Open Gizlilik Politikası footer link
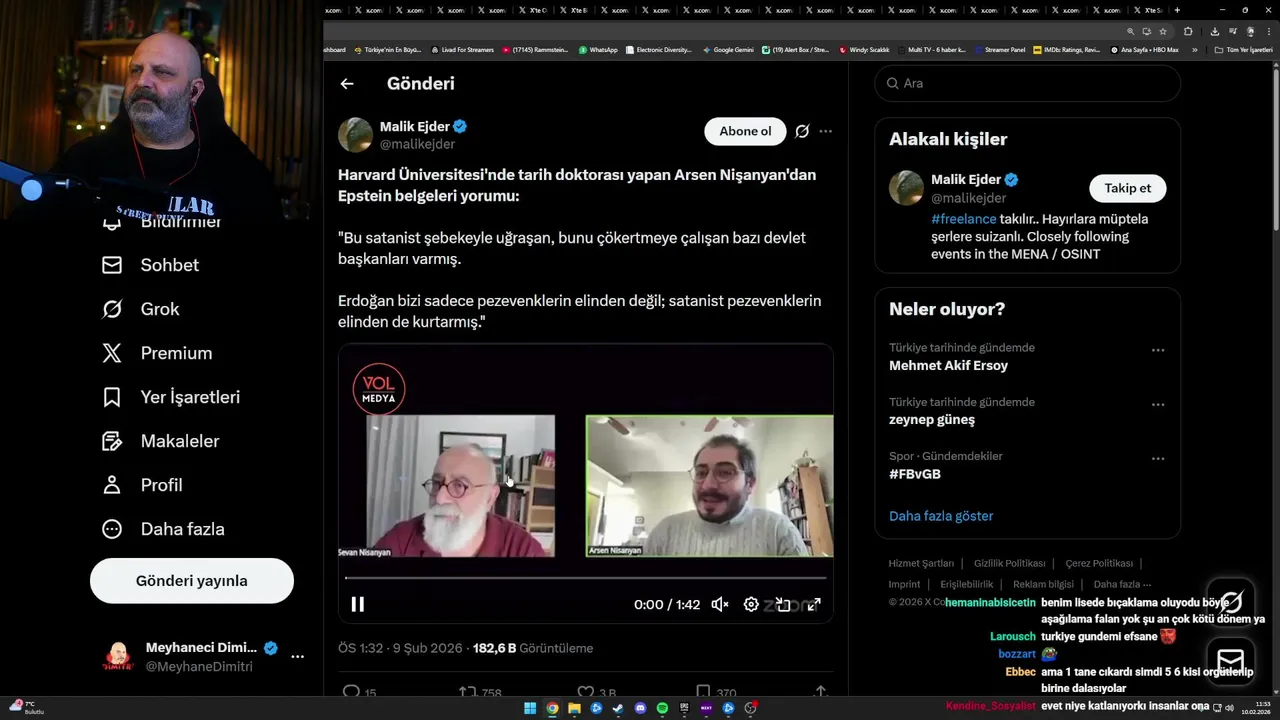Image resolution: width=1280 pixels, height=720 pixels. tap(1010, 563)
